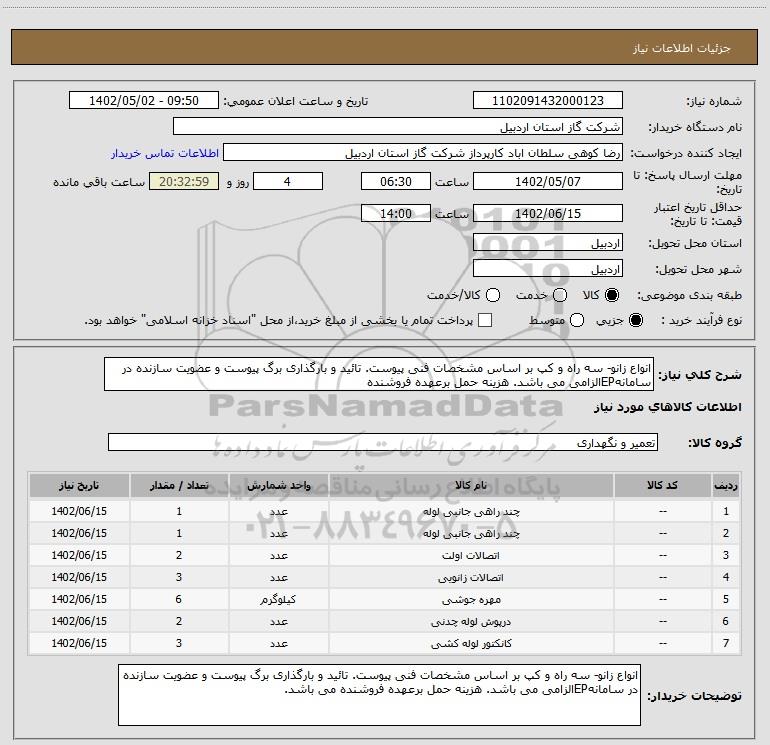Click the delivery city field اردبیل
This screenshot has height=745, width=770.
tap(548, 268)
